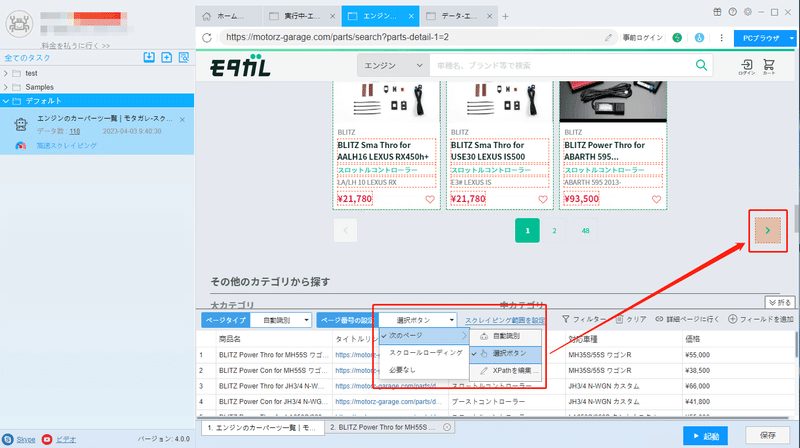Click the new task plus icon
Viewport: 800px width, 448px height.
(x=166, y=57)
